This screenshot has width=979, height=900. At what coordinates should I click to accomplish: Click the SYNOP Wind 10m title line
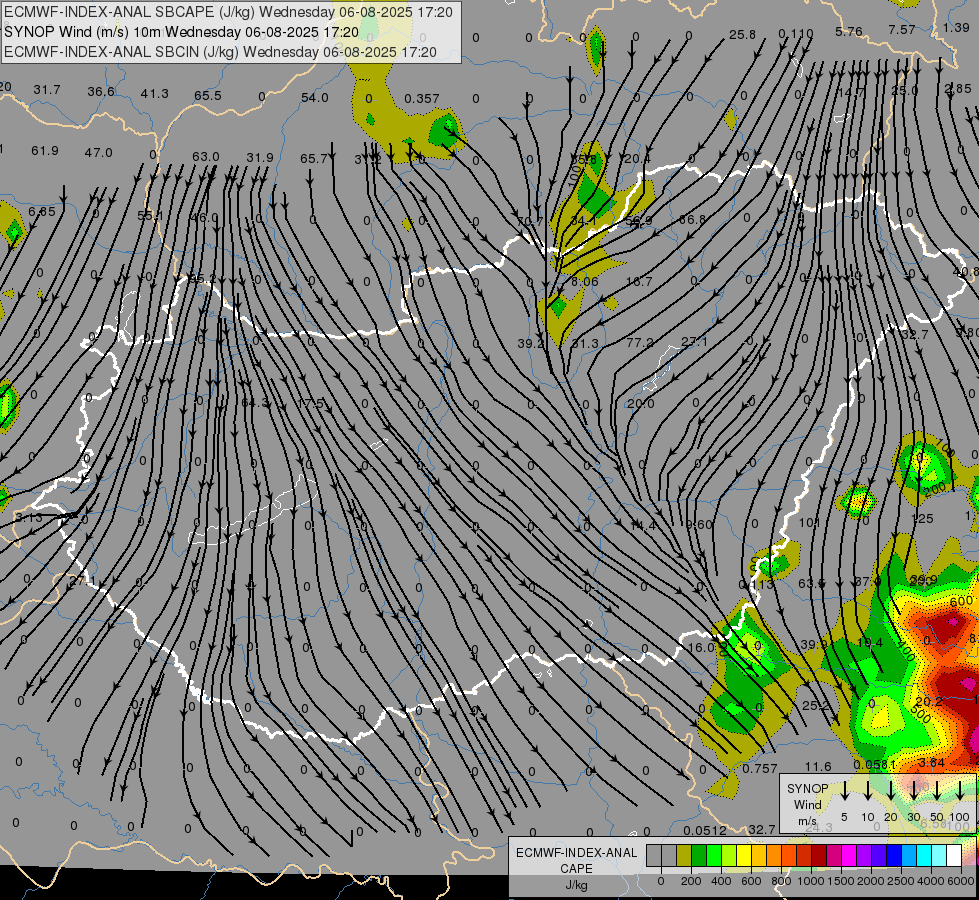tap(181, 32)
